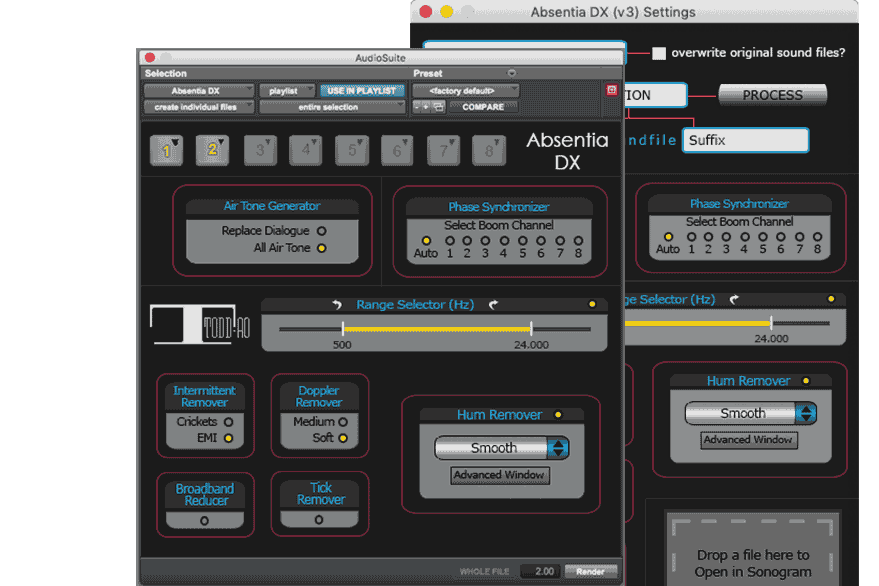Click the COMPARE button
Viewport: 879px width, 586px height.
[483, 107]
